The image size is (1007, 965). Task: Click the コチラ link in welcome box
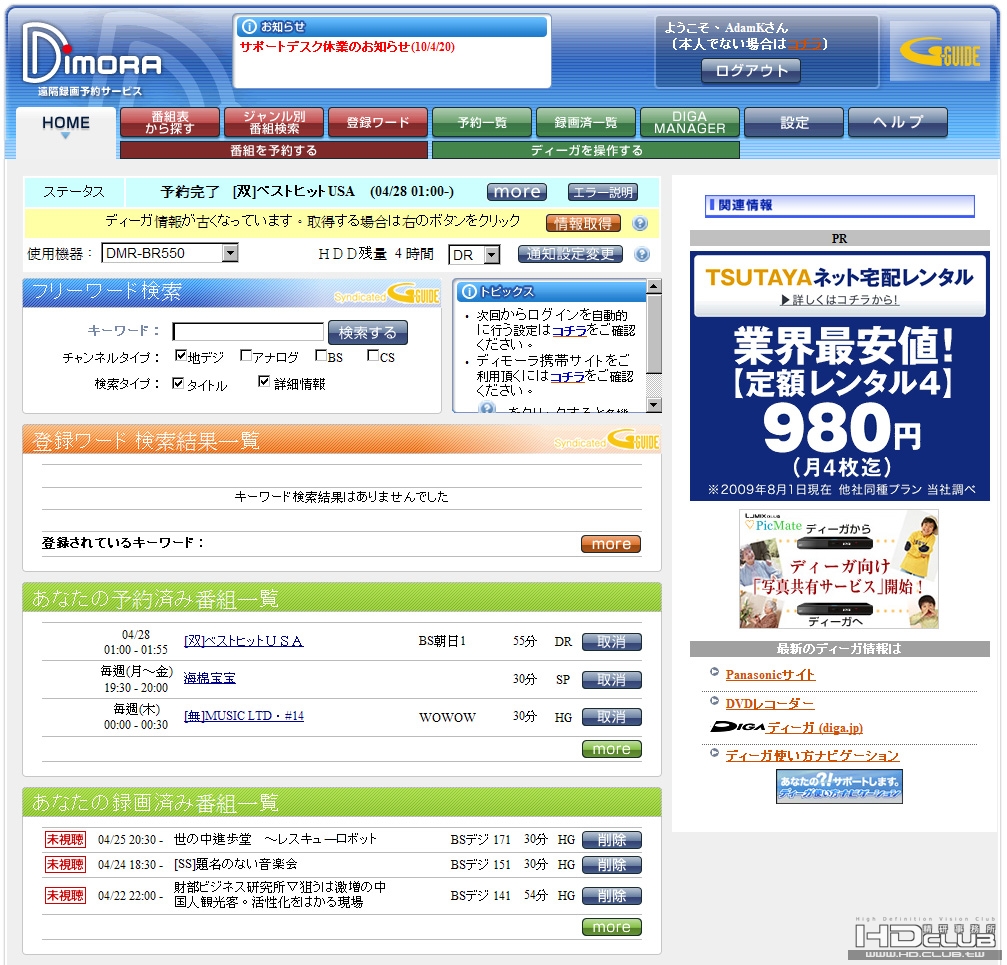[x=805, y=44]
